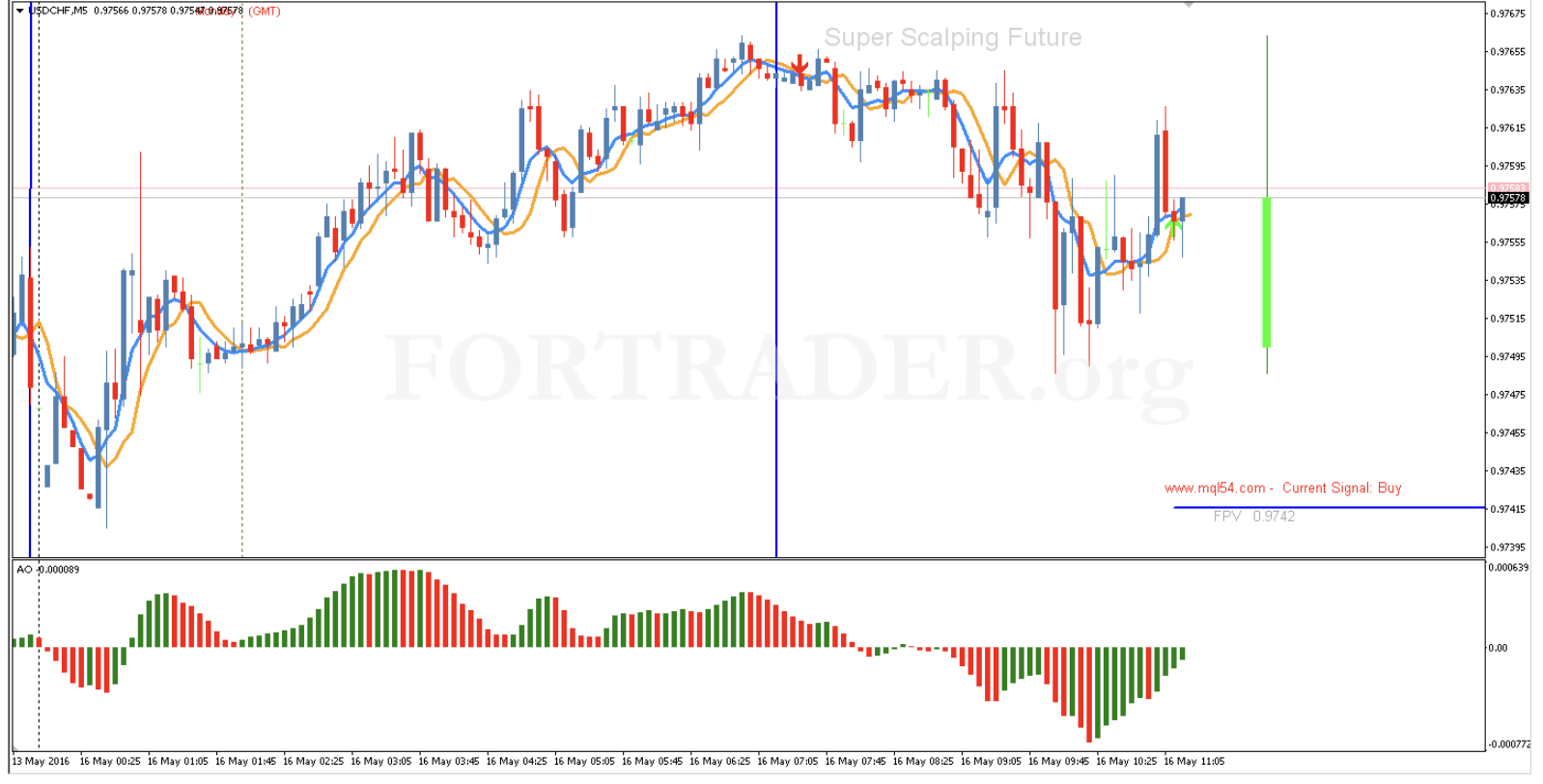Select the 'Current Signal: Buy' text

1341,488
